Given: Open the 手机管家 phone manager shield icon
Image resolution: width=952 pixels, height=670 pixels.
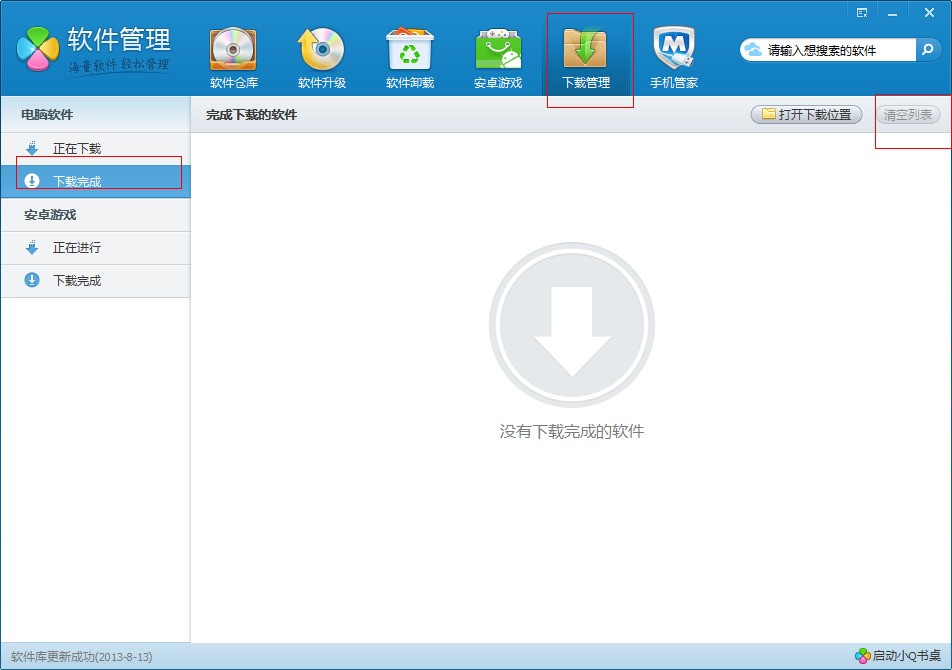Looking at the screenshot, I should pyautogui.click(x=674, y=50).
